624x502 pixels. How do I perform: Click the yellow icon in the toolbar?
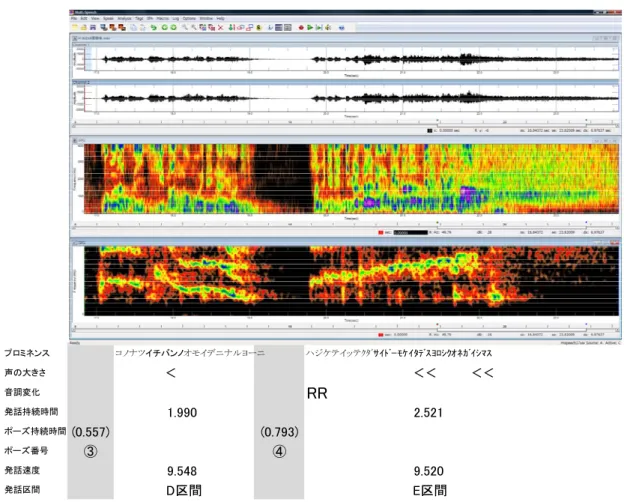point(259,27)
